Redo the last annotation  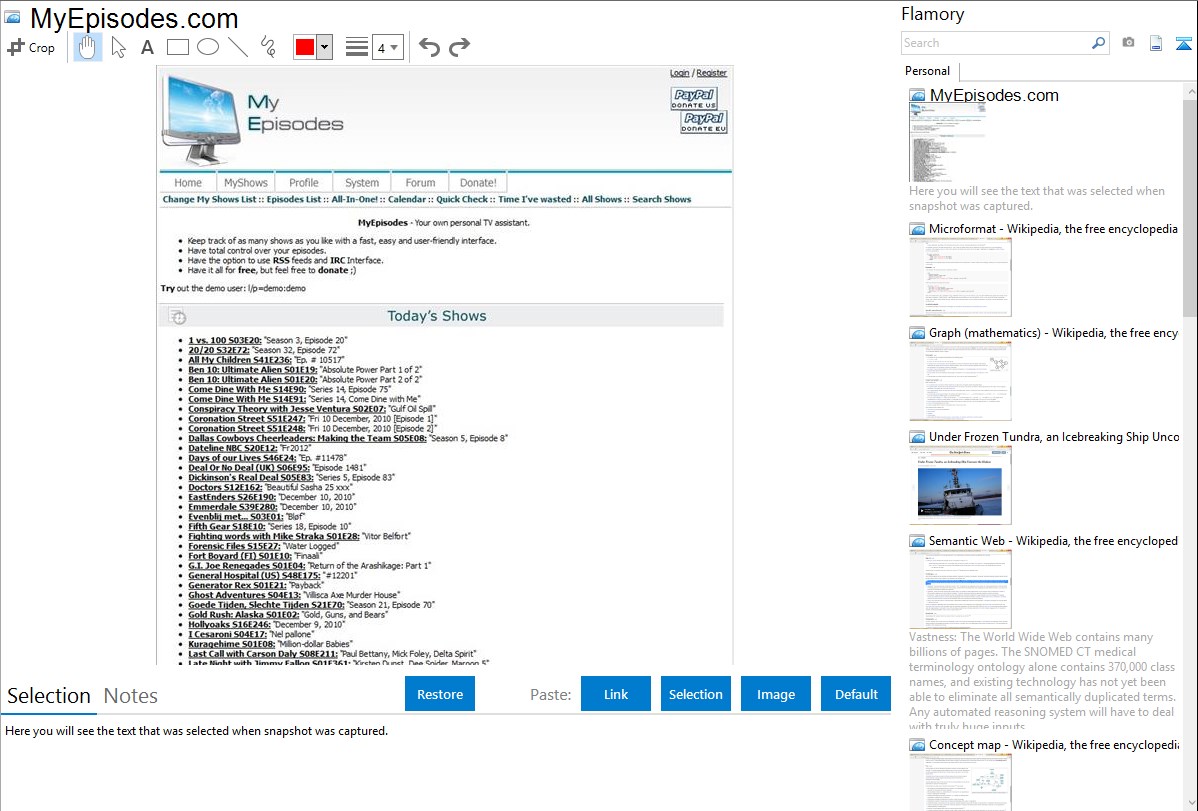[459, 47]
